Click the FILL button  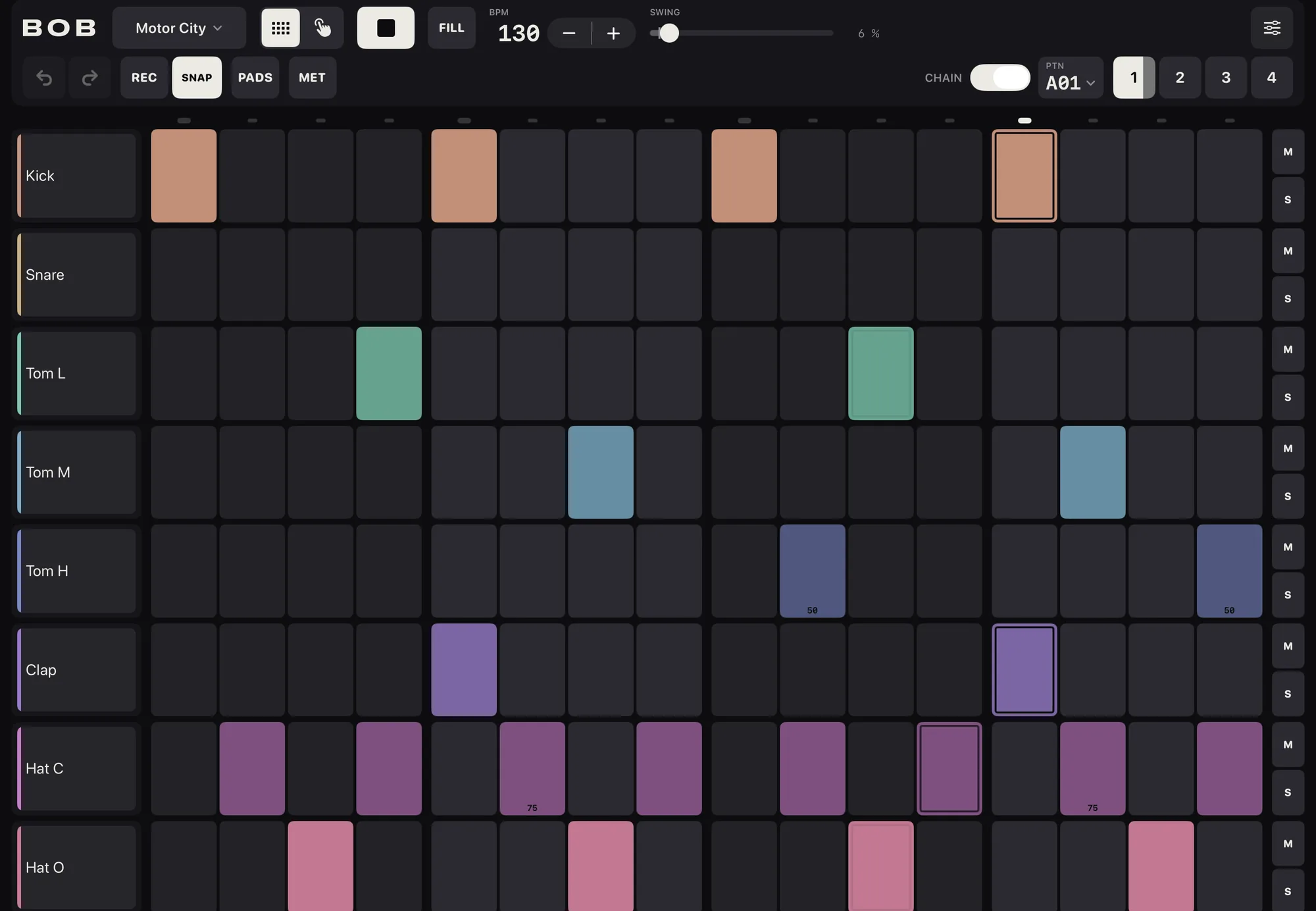coord(451,28)
